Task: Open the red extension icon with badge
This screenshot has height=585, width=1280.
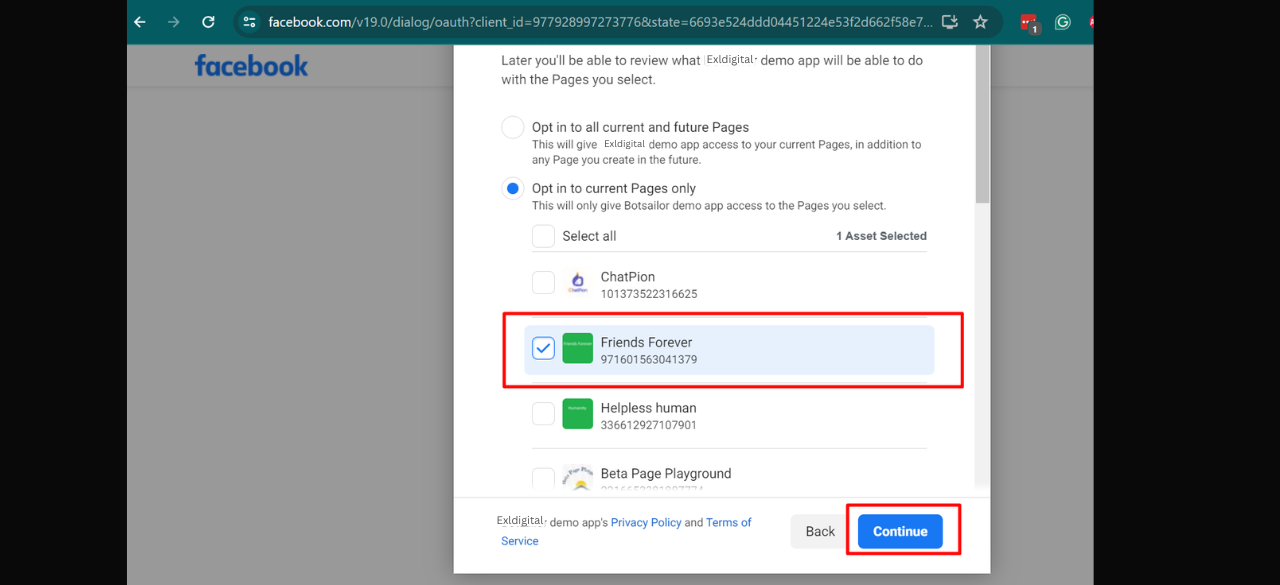Action: click(x=1029, y=22)
